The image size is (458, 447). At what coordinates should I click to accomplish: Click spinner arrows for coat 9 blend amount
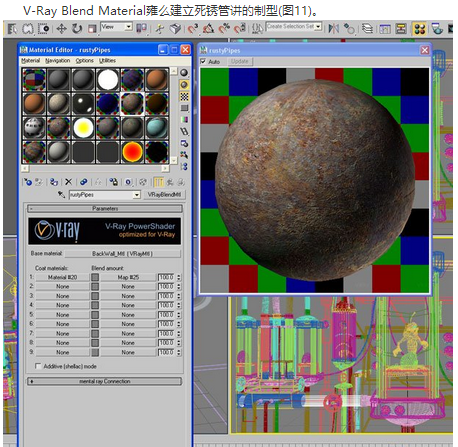[179, 352]
